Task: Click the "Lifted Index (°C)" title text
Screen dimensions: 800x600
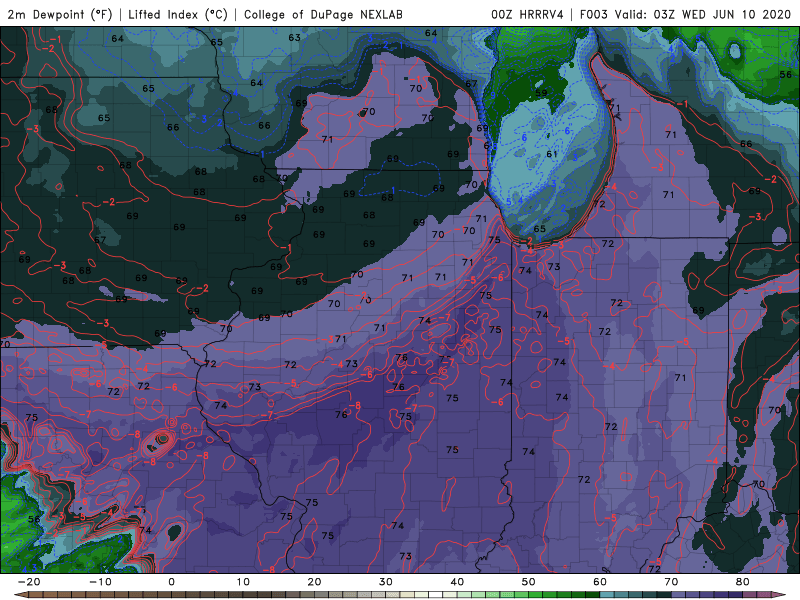Action: [x=178, y=15]
